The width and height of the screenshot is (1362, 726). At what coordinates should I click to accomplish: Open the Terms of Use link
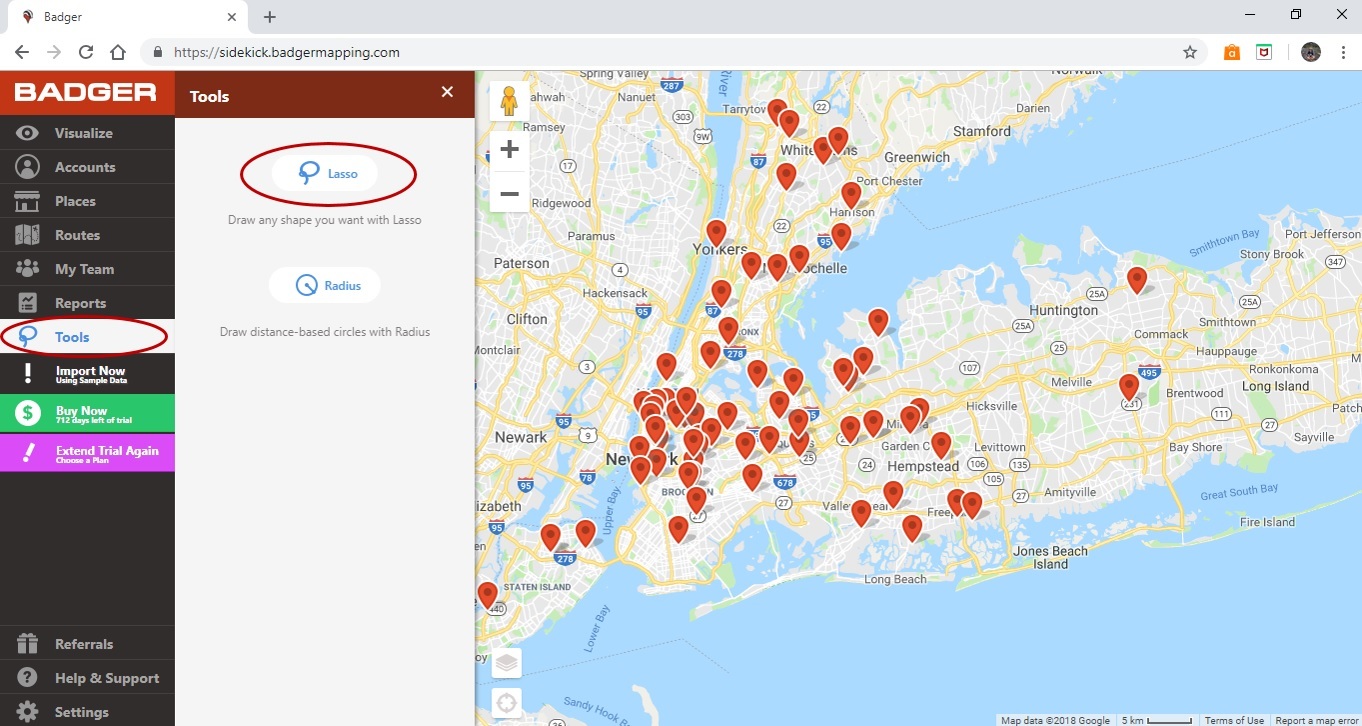pos(1234,720)
